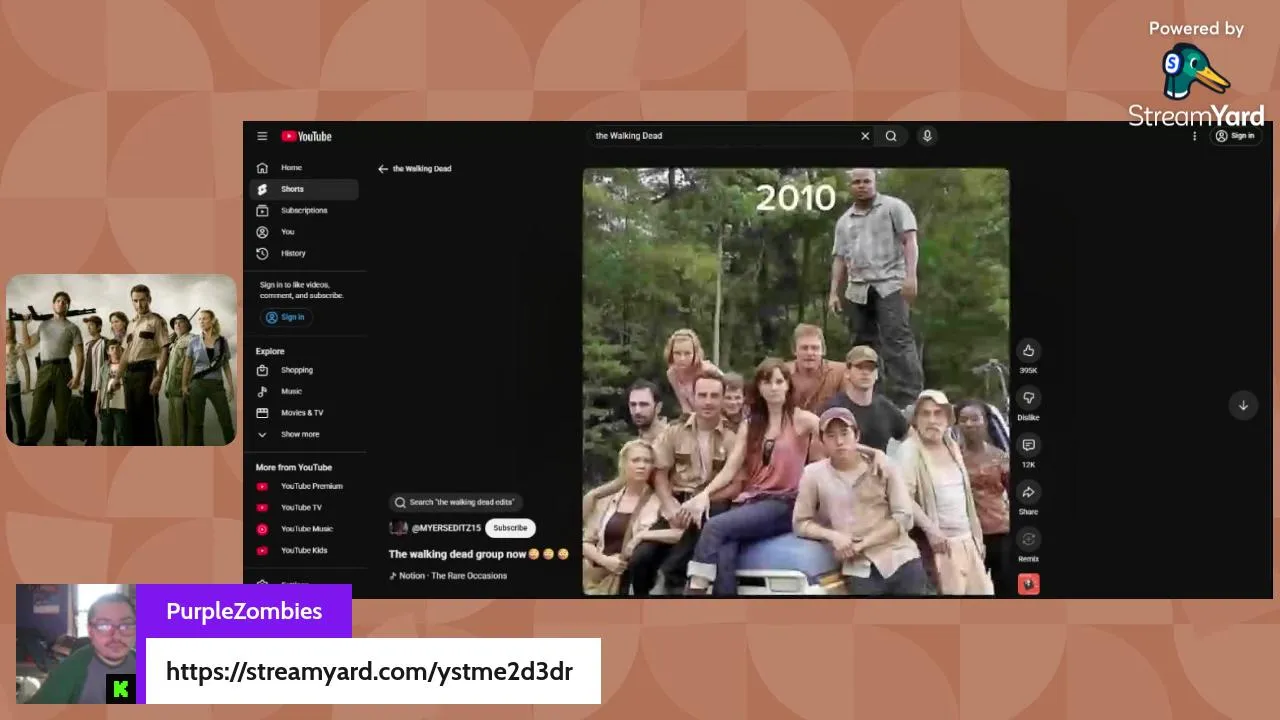Click the Walking Dead cast image overlay

[121, 359]
